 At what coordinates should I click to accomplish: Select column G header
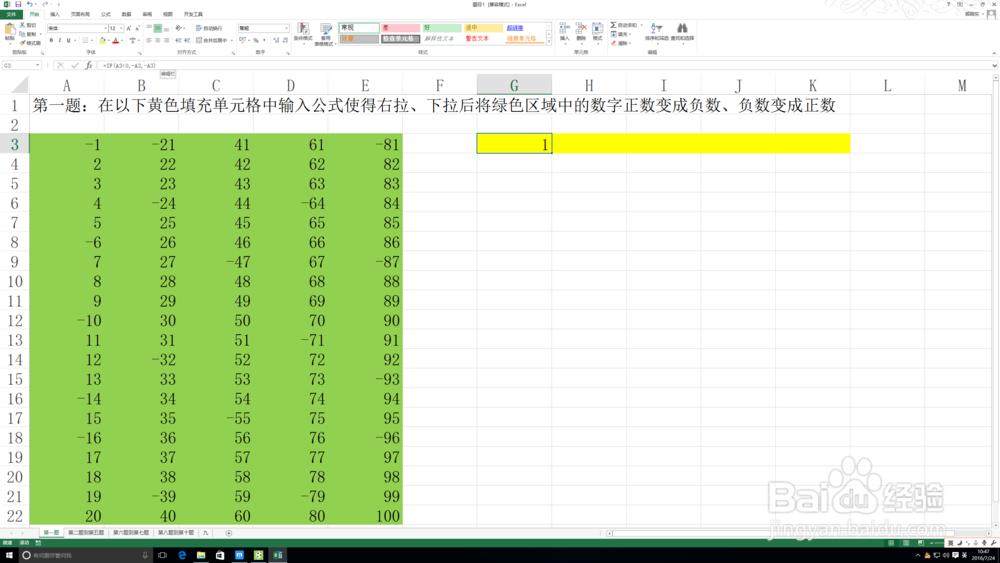[x=514, y=85]
